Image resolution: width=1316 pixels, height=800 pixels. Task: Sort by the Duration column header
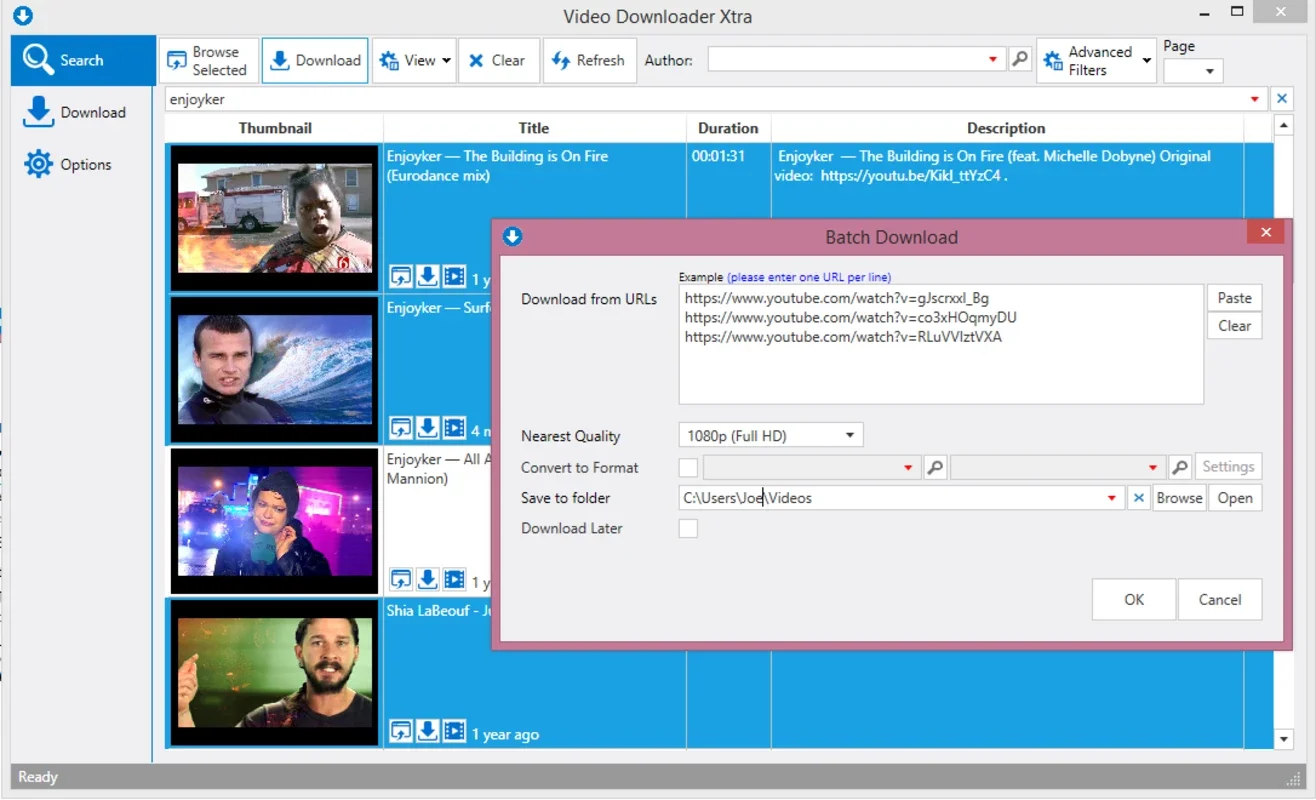pyautogui.click(x=728, y=128)
